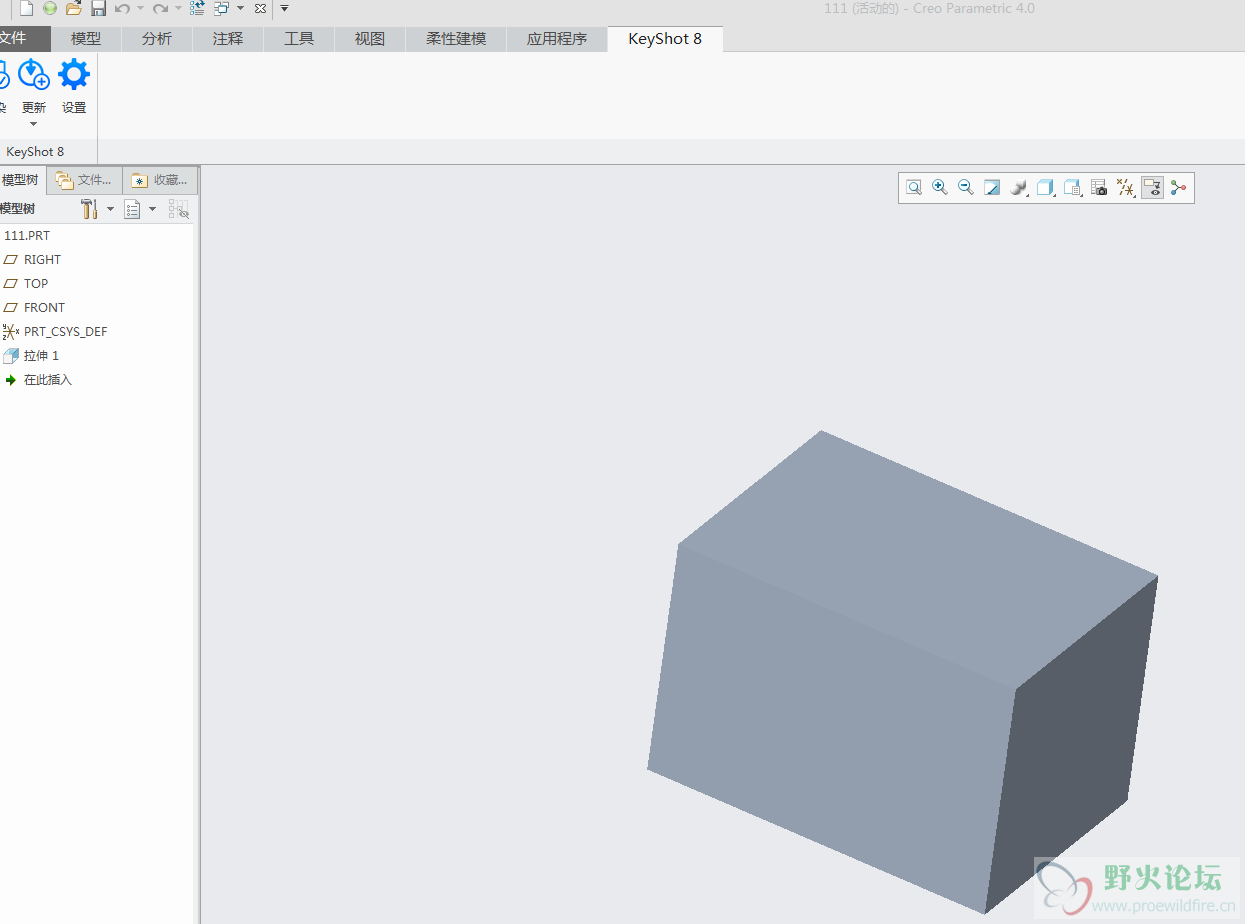Open the display style shading icon

[1019, 187]
